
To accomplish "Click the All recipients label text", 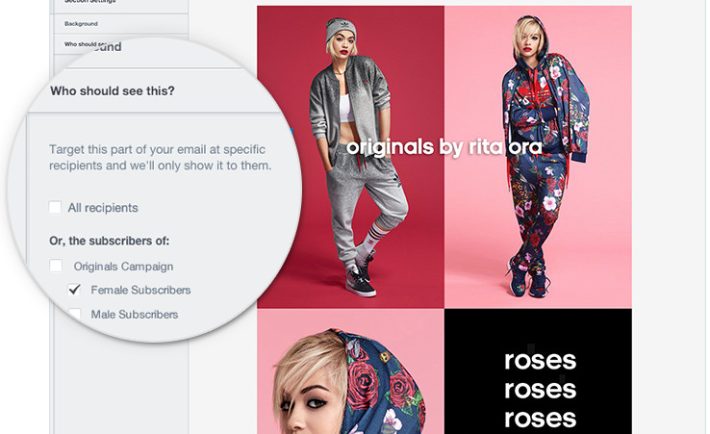I will pos(103,208).
